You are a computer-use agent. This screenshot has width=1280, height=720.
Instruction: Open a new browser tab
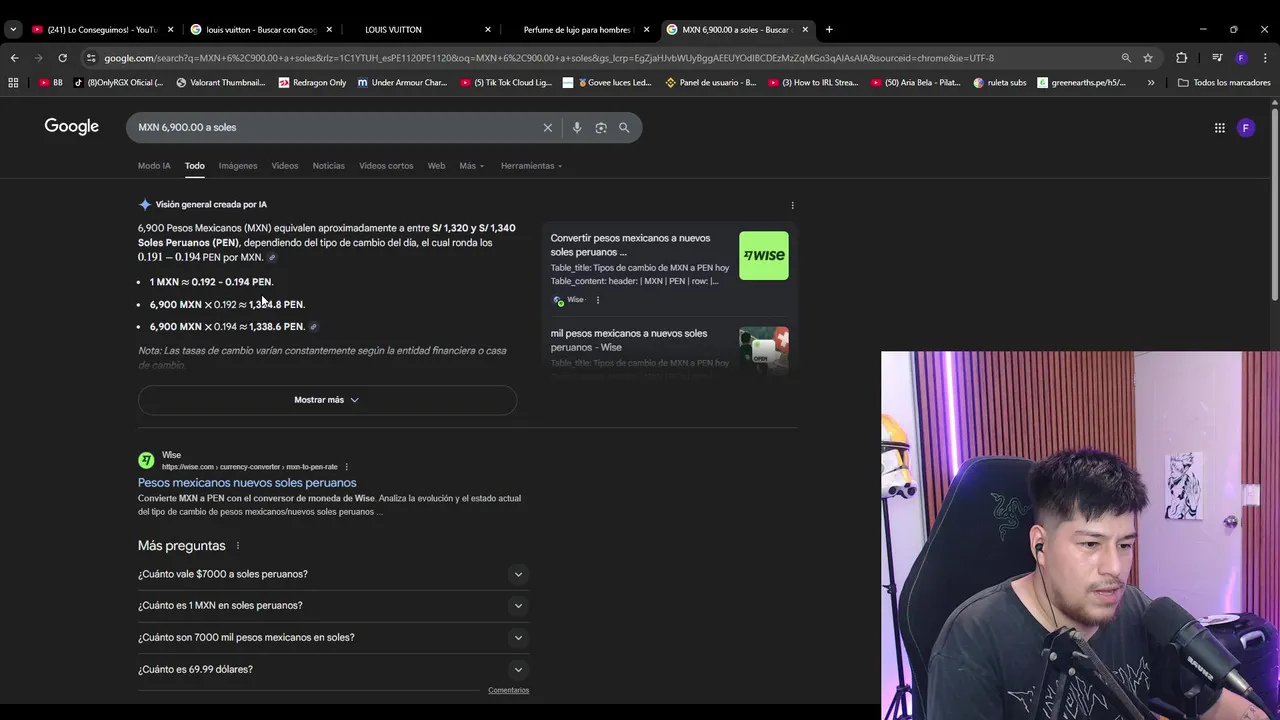pos(829,30)
